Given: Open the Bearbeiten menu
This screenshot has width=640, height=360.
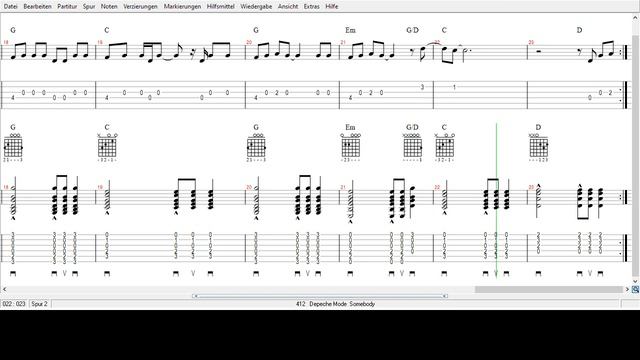Looking at the screenshot, I should point(38,7).
